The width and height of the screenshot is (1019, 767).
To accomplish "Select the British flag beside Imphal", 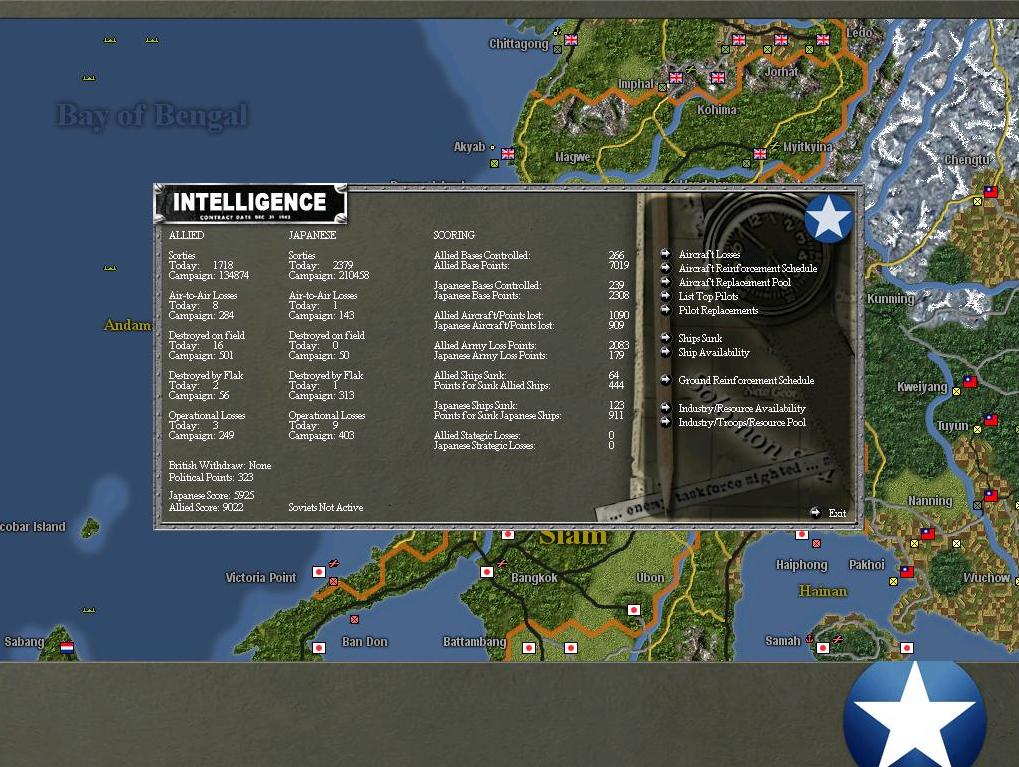I will click(676, 78).
